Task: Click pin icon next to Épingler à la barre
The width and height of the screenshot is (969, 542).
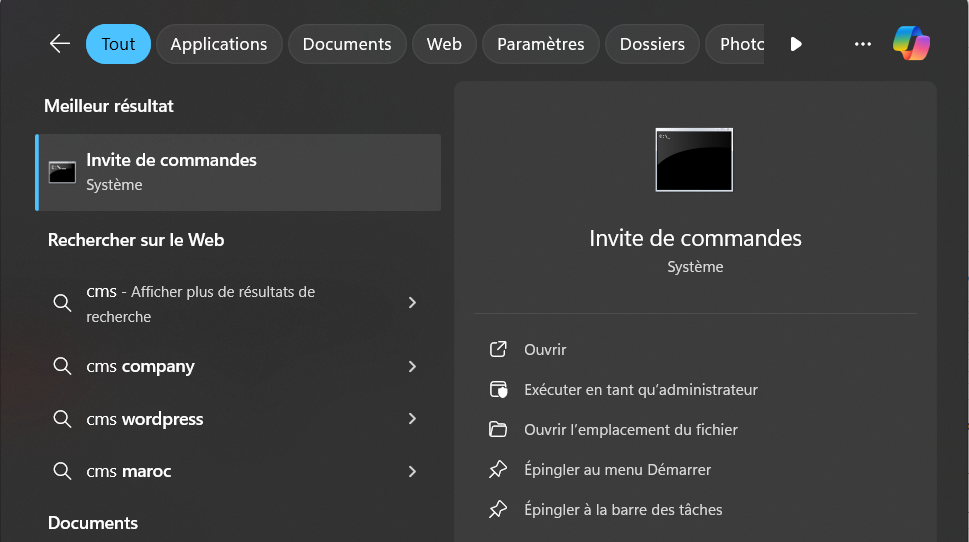Action: click(498, 510)
